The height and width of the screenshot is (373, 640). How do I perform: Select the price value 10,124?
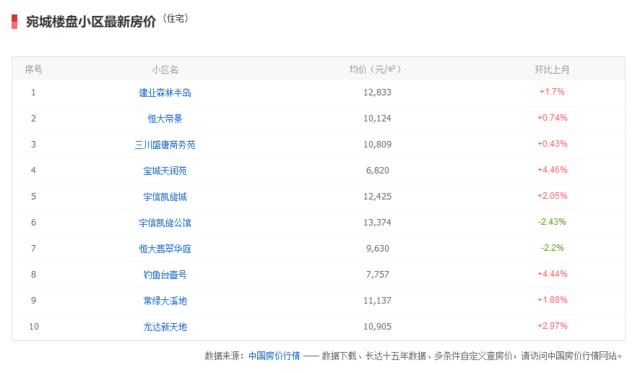378,119
